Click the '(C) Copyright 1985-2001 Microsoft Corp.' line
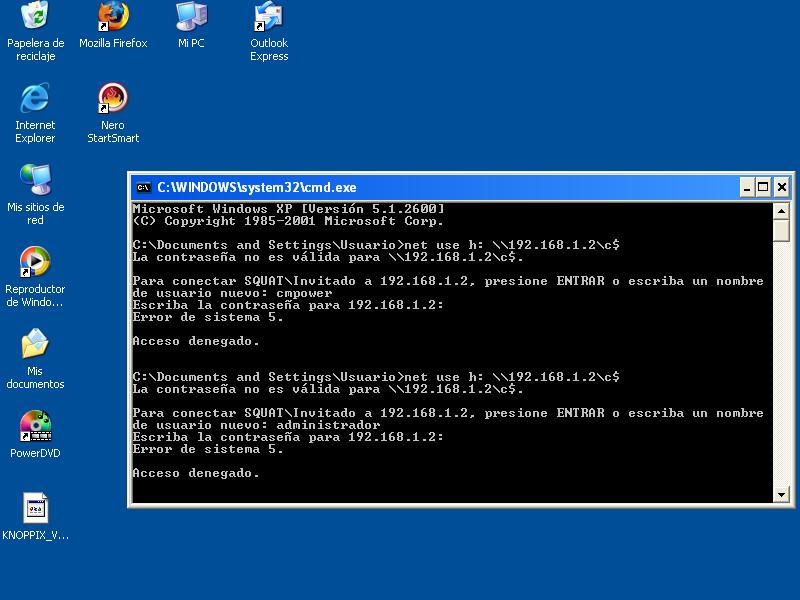 coord(288,221)
